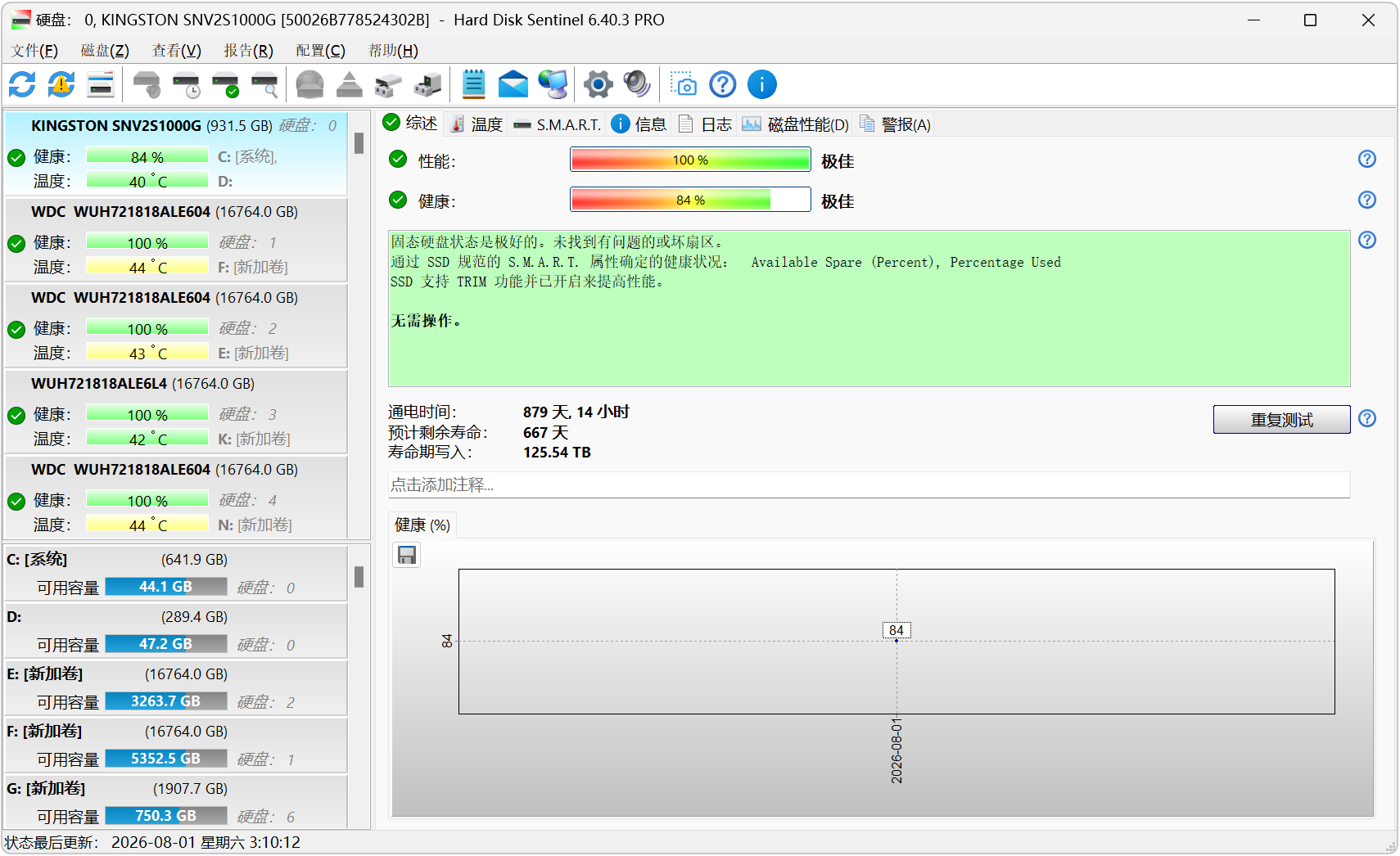Screen dimensions: 1400x856
Task: Click the blue info circle toolbar icon
Action: (x=762, y=84)
